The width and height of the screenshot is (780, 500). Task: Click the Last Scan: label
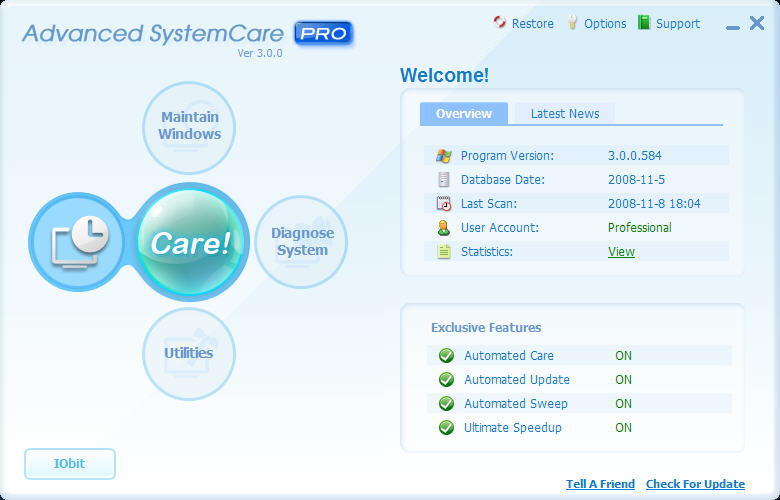coord(488,203)
